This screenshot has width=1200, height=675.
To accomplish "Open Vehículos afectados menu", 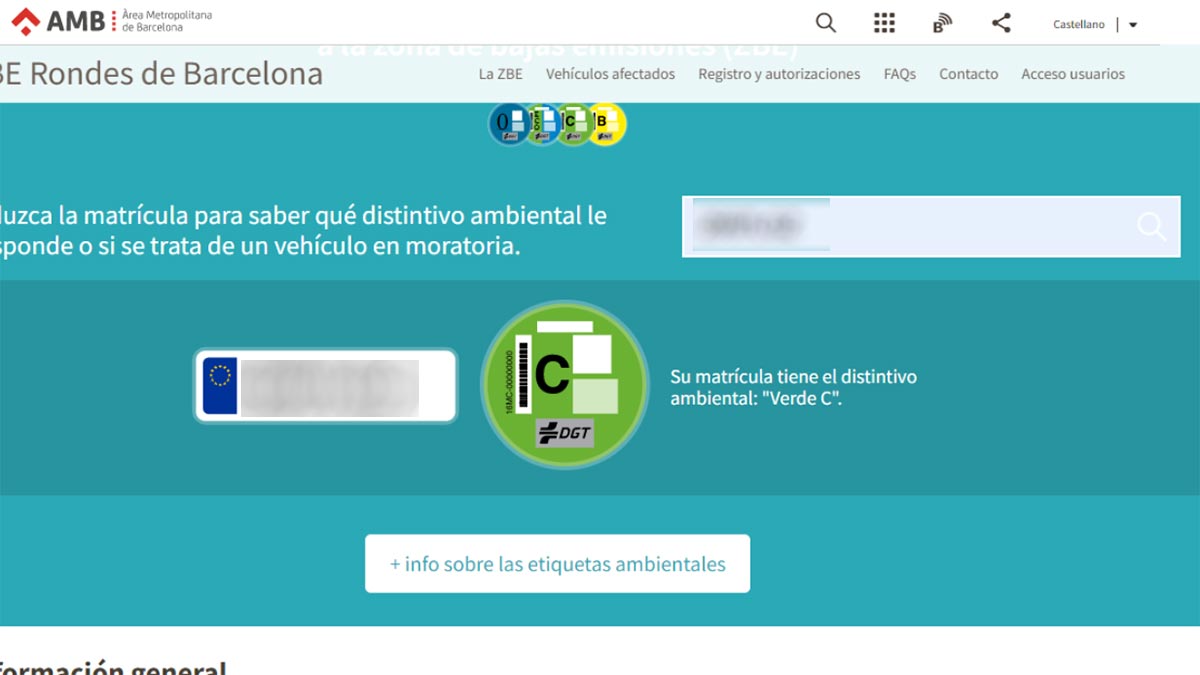I will click(610, 74).
